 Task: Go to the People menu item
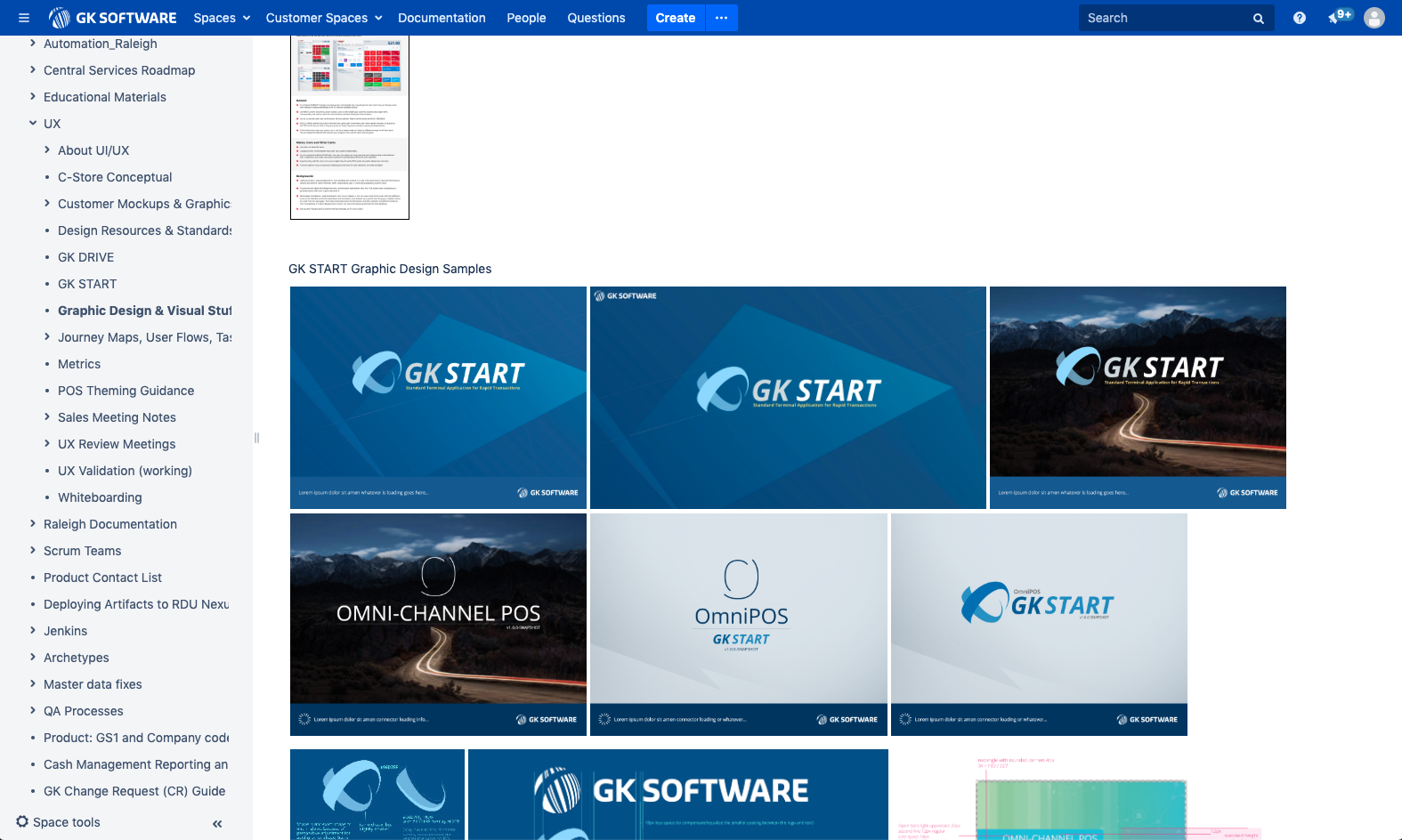tap(526, 18)
